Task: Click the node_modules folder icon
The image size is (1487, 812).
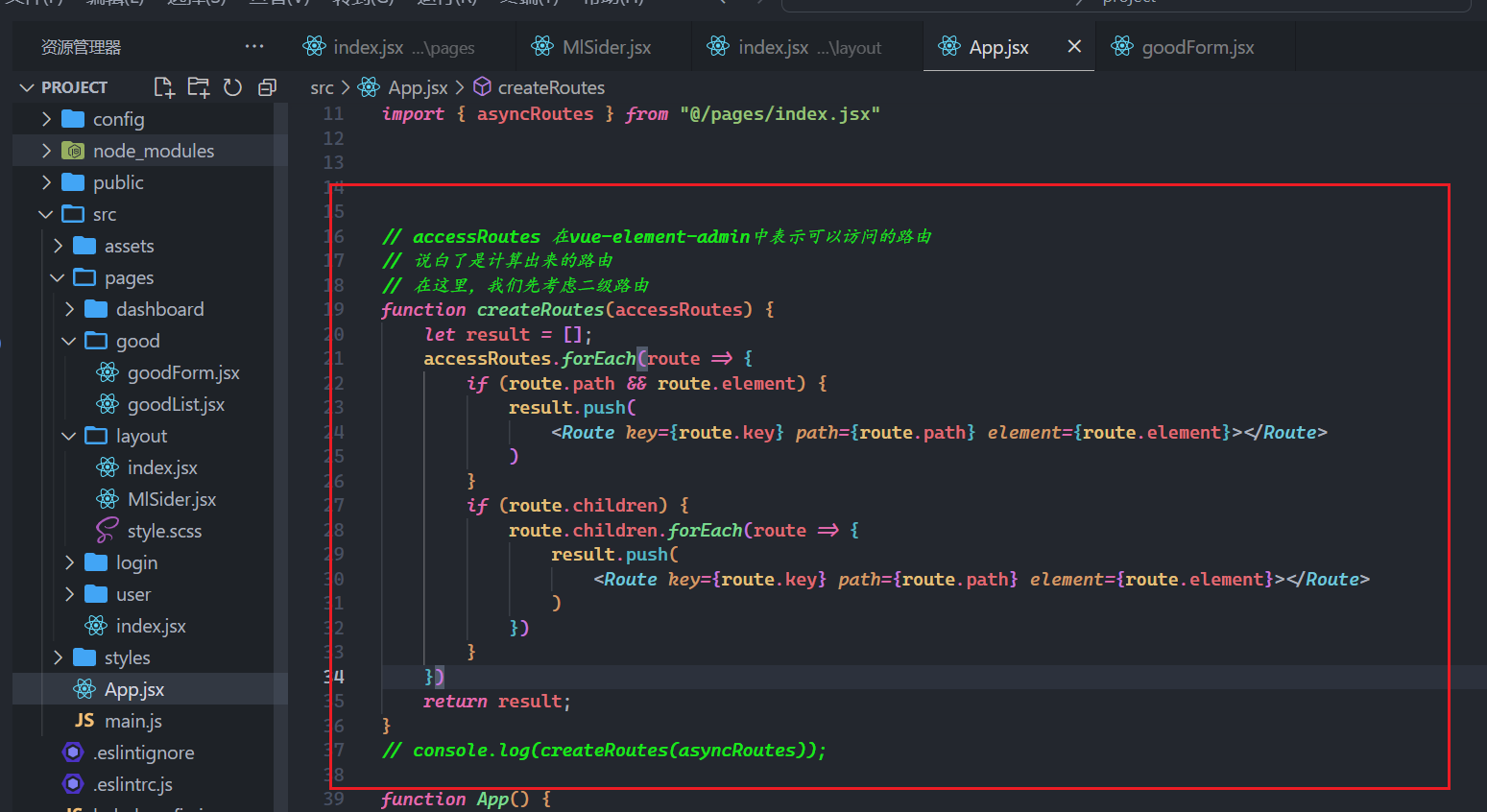Action: click(x=73, y=151)
